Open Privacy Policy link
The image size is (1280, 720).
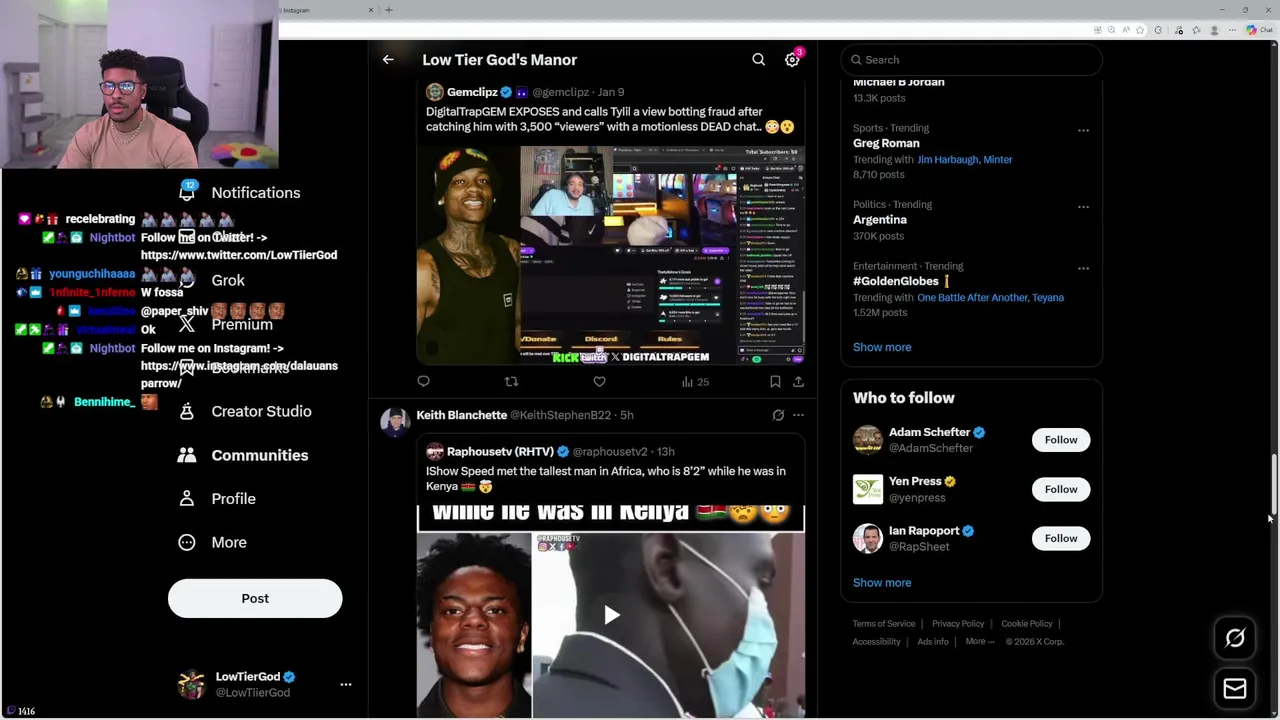point(958,624)
